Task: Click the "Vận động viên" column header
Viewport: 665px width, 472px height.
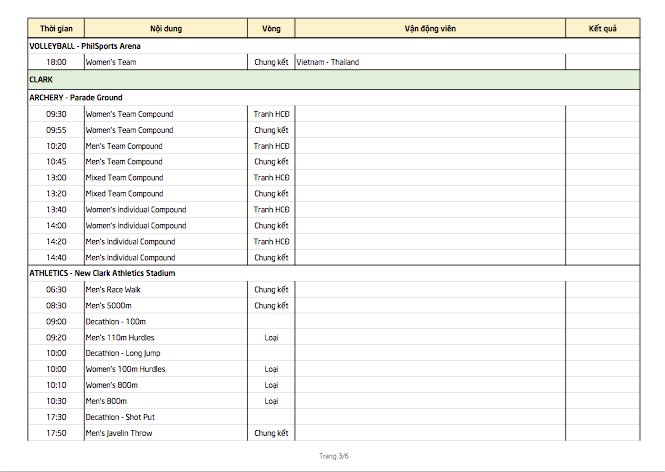Action: pyautogui.click(x=430, y=29)
